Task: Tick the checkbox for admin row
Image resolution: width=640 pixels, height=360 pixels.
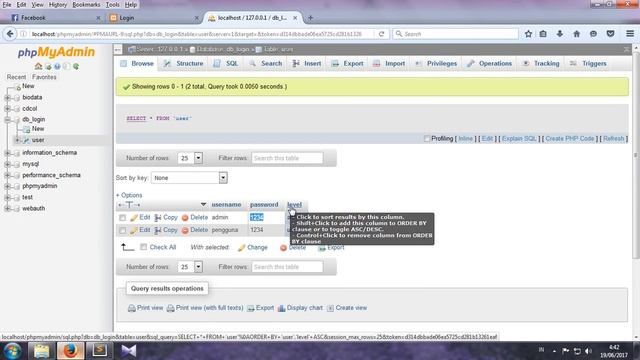Action: (122, 218)
